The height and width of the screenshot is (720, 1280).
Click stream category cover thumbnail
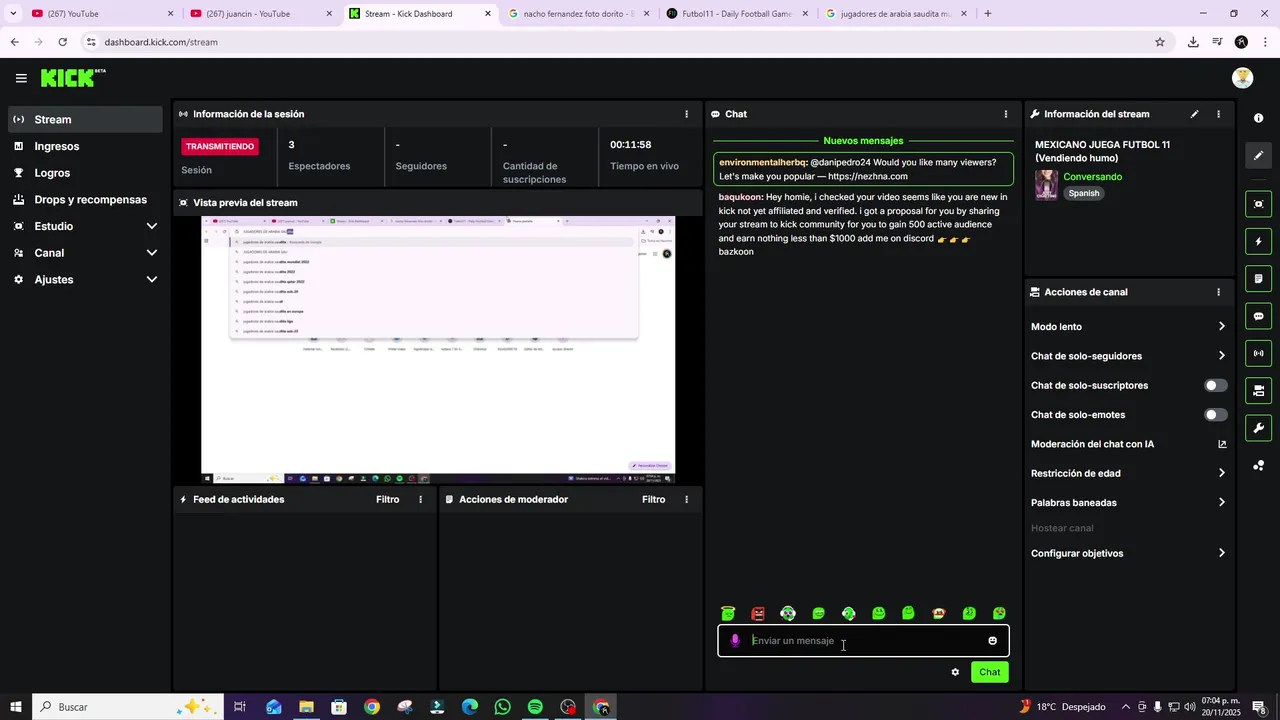pos(1046,185)
